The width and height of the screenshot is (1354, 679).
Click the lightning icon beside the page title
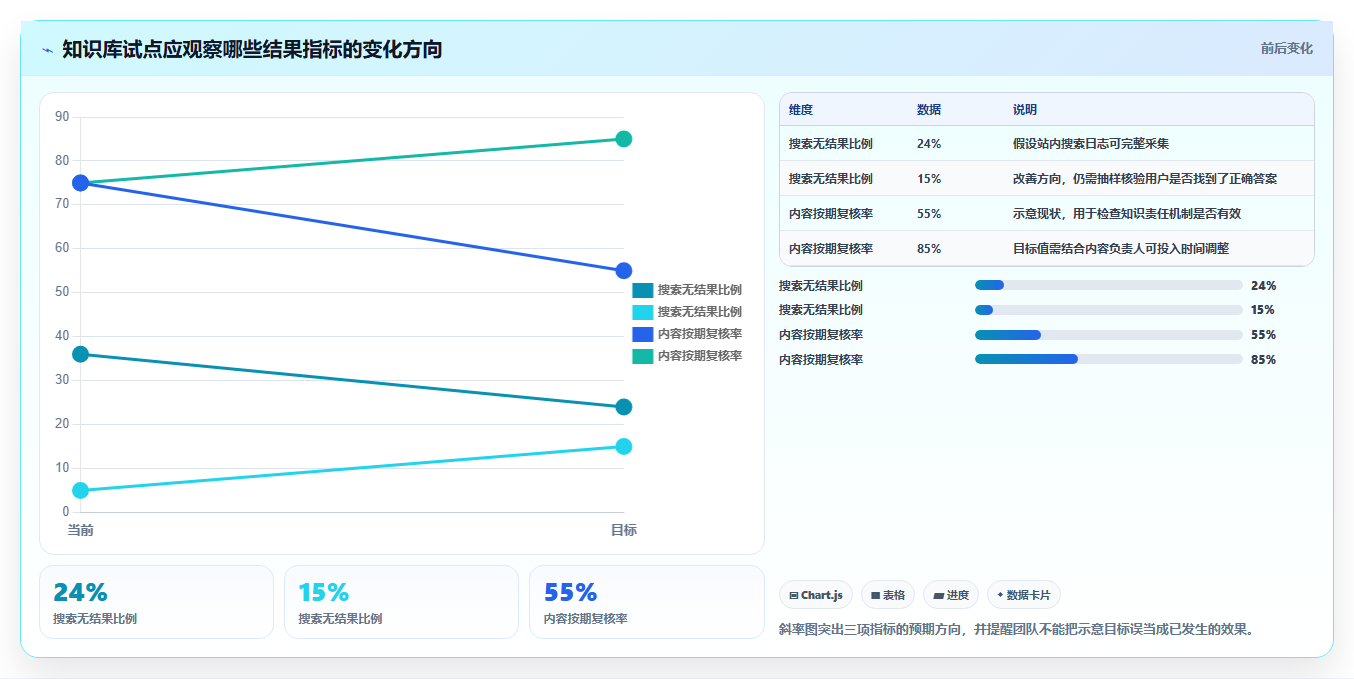point(47,50)
